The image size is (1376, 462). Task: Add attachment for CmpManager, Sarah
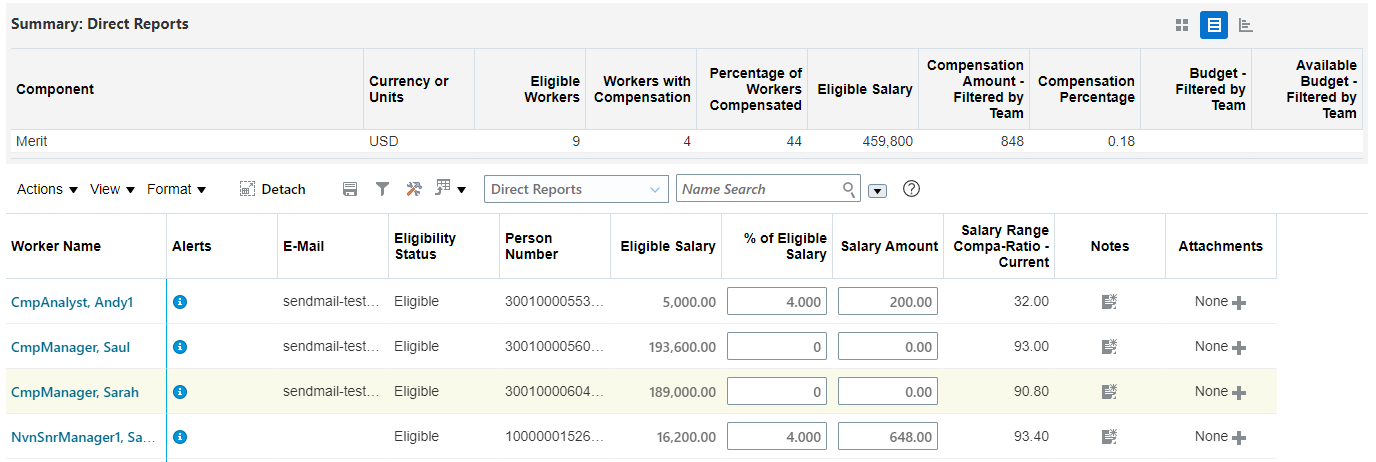(1239, 393)
